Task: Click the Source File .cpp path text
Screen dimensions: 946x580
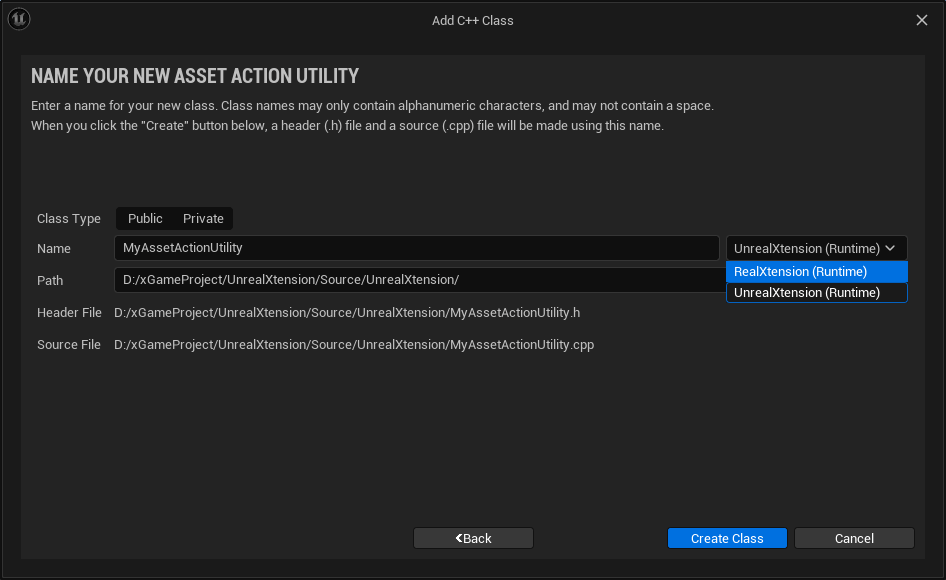Action: click(354, 345)
